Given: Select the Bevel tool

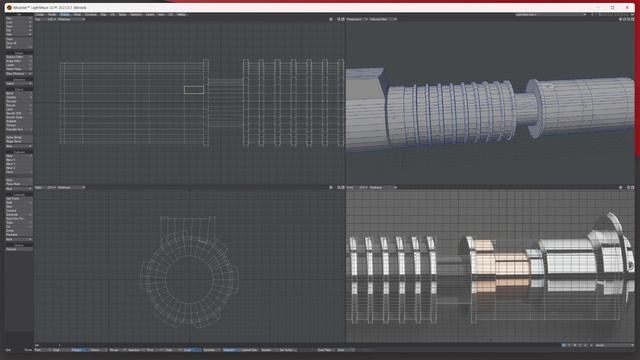Looking at the screenshot, I should point(19,93).
